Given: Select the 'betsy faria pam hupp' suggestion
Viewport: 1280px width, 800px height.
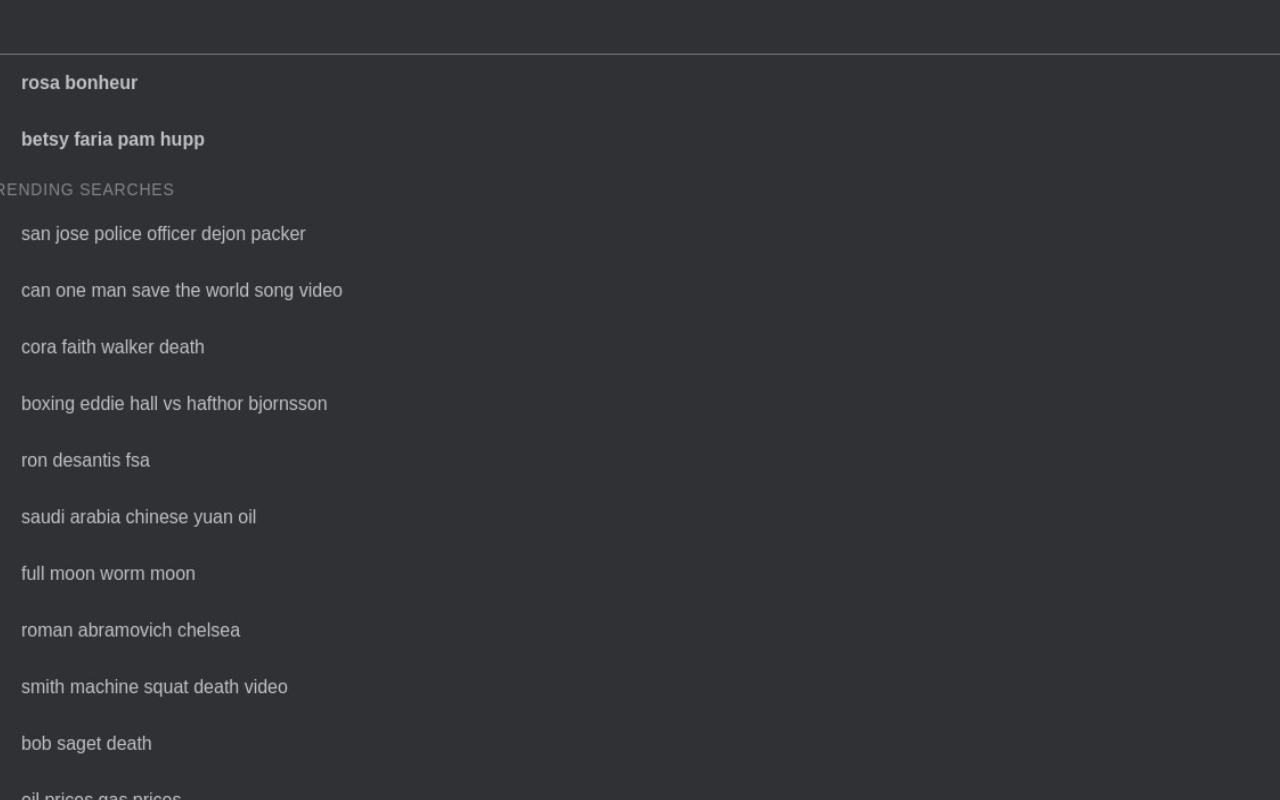Looking at the screenshot, I should [640, 140].
